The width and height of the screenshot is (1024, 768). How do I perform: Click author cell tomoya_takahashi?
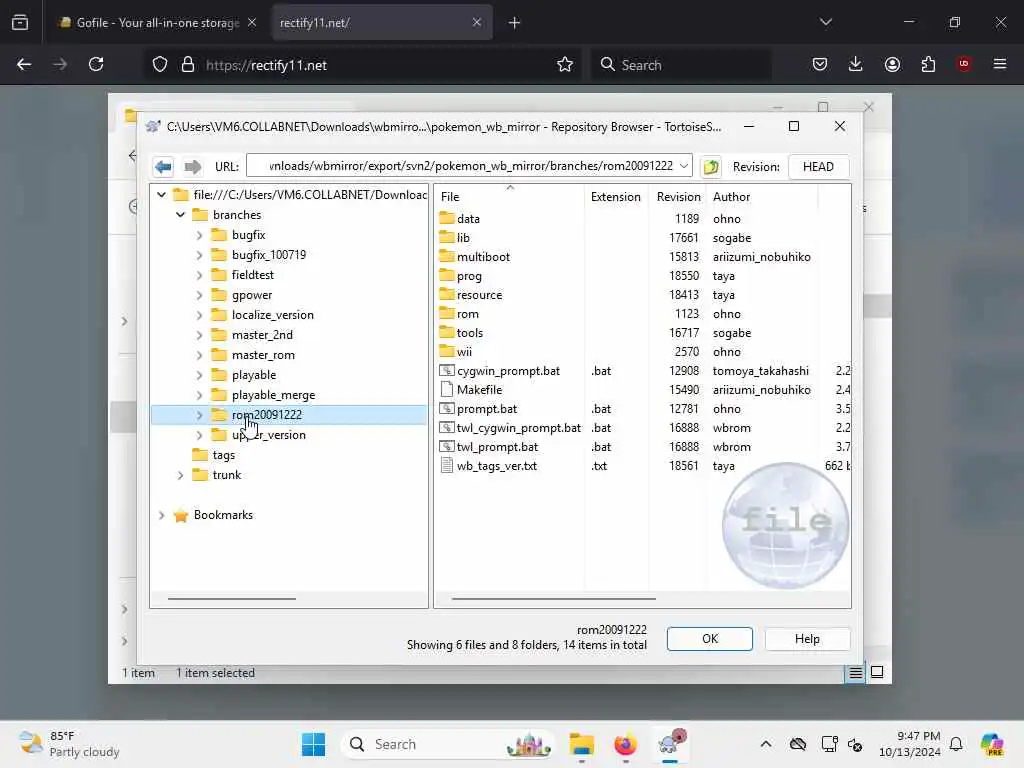click(x=761, y=370)
